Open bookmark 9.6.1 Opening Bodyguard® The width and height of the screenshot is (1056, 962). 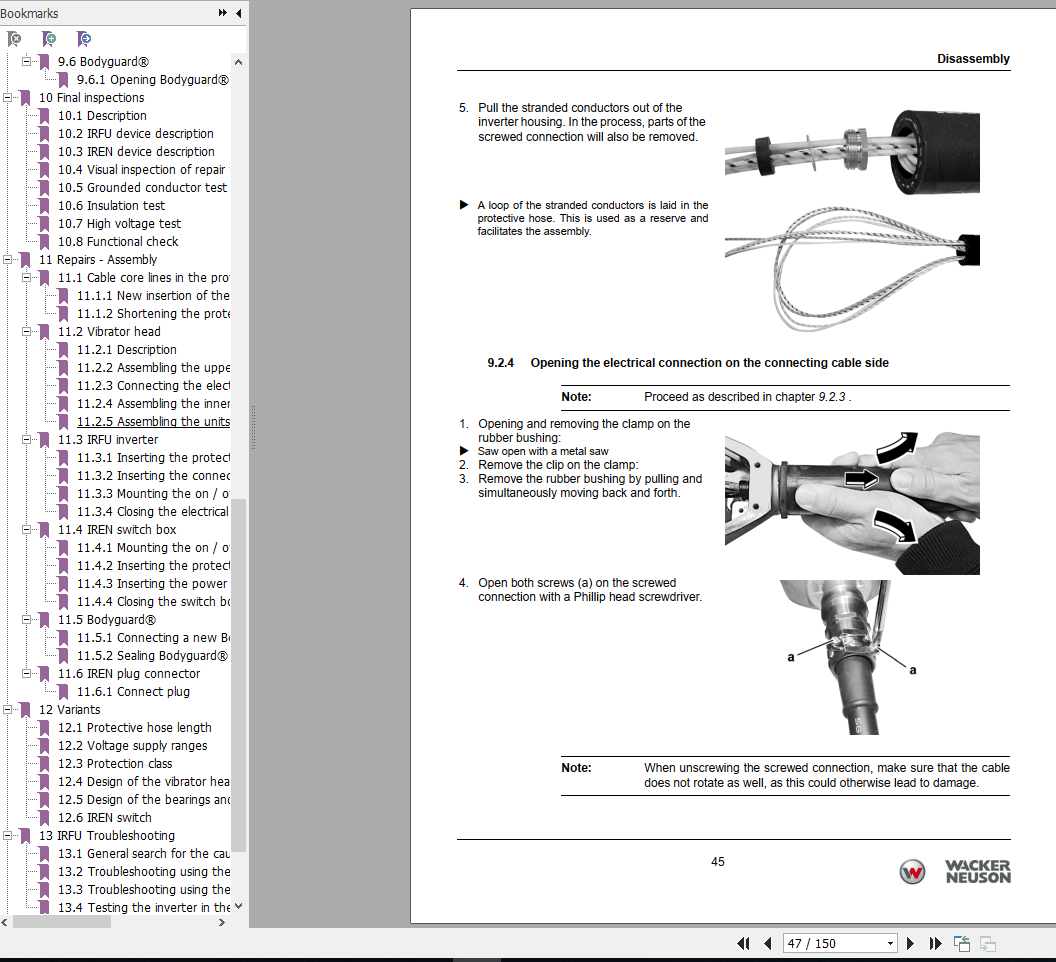[152, 79]
